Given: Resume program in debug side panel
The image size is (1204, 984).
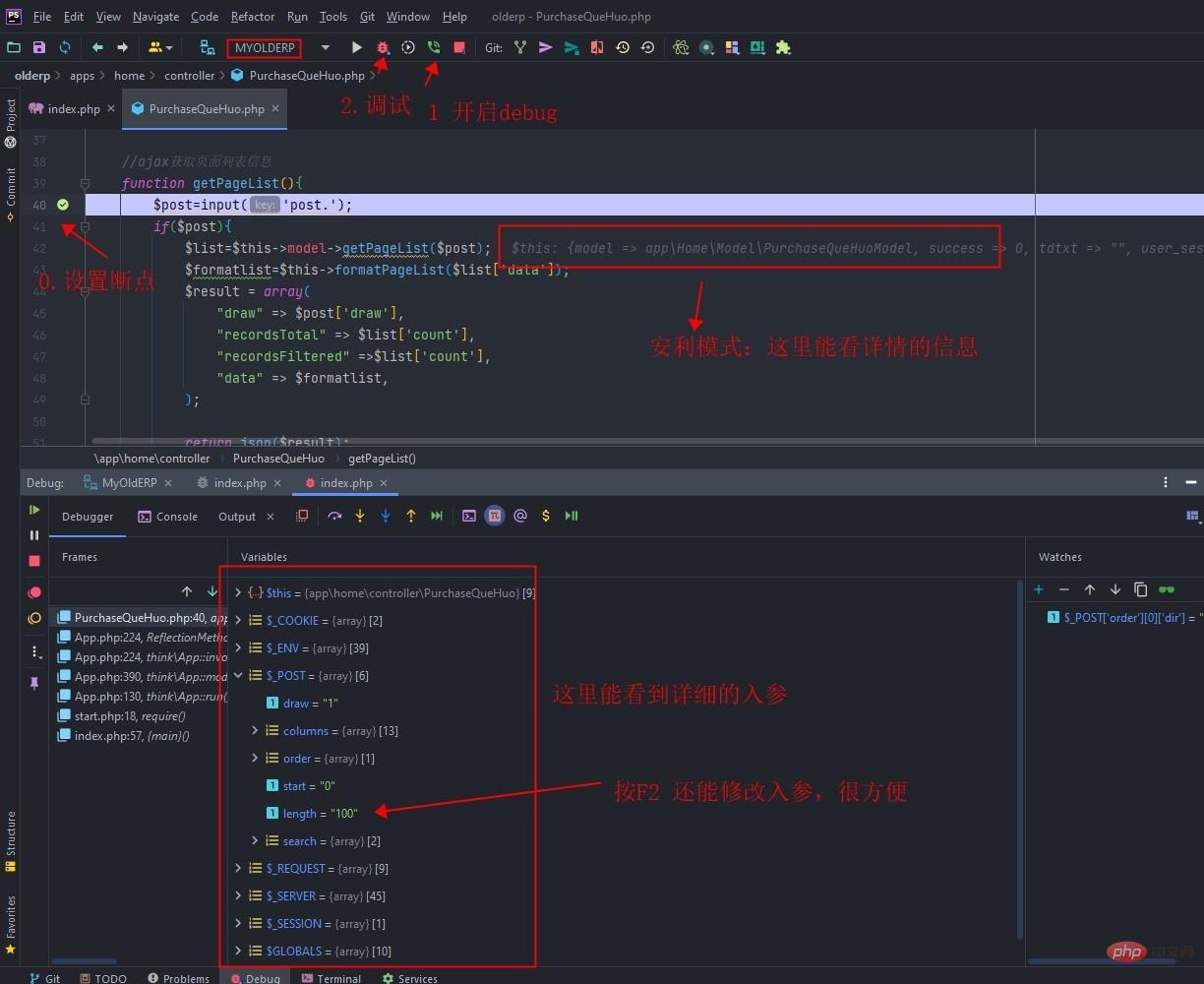Looking at the screenshot, I should click(34, 510).
